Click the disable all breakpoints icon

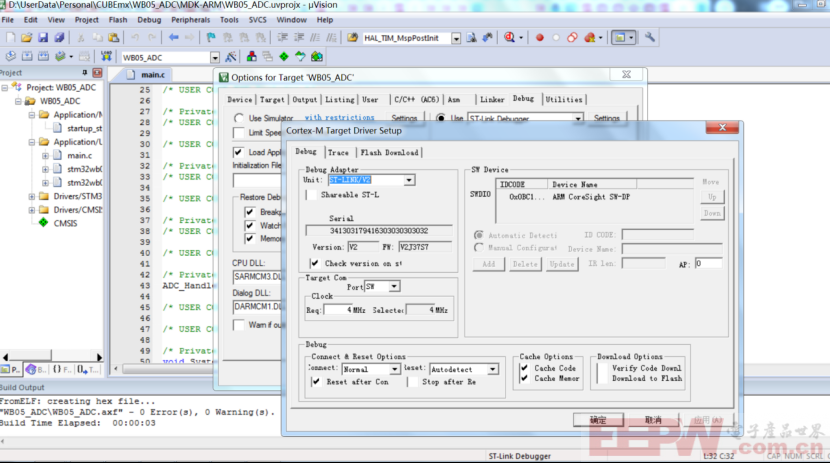572,38
